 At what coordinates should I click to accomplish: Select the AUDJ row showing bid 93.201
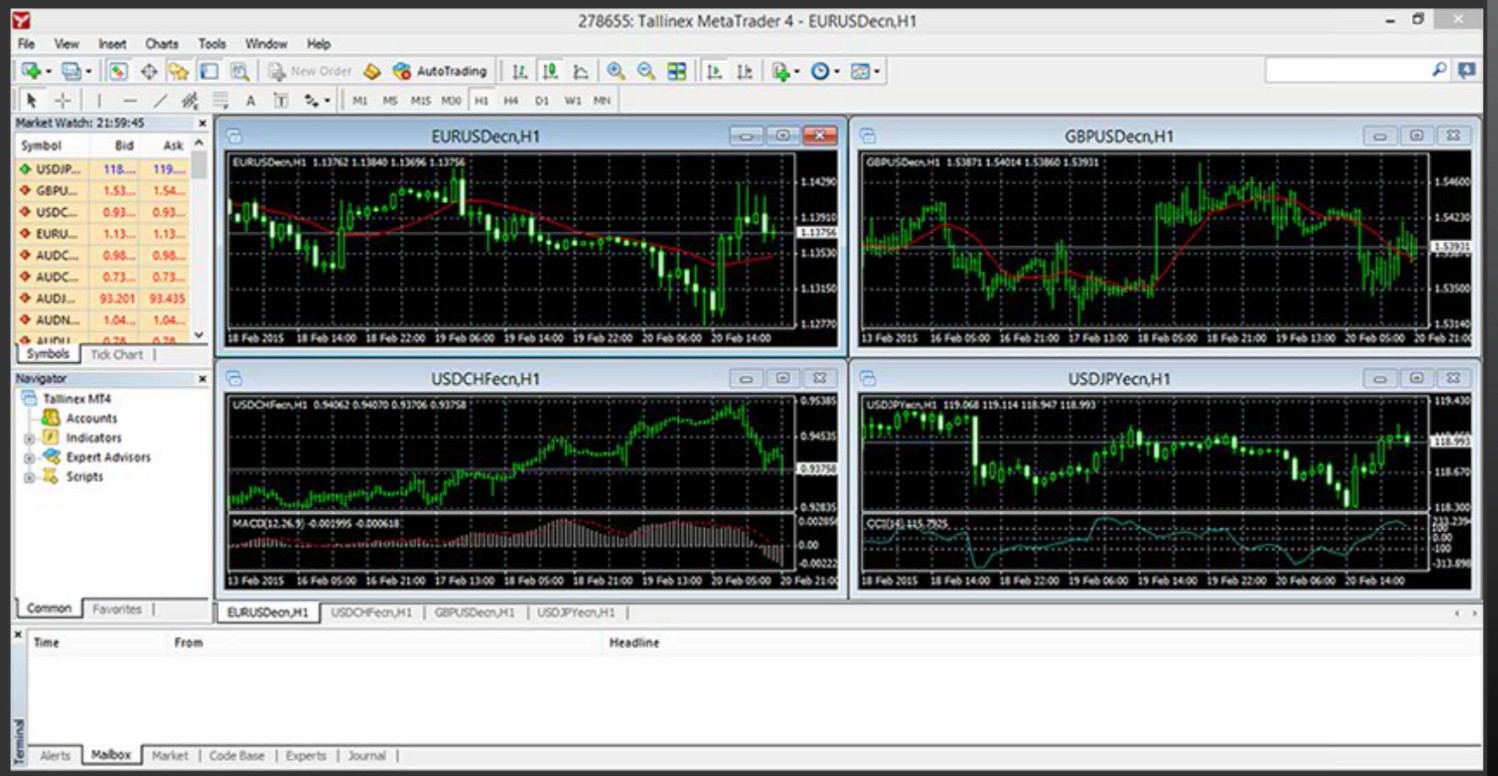(102, 298)
